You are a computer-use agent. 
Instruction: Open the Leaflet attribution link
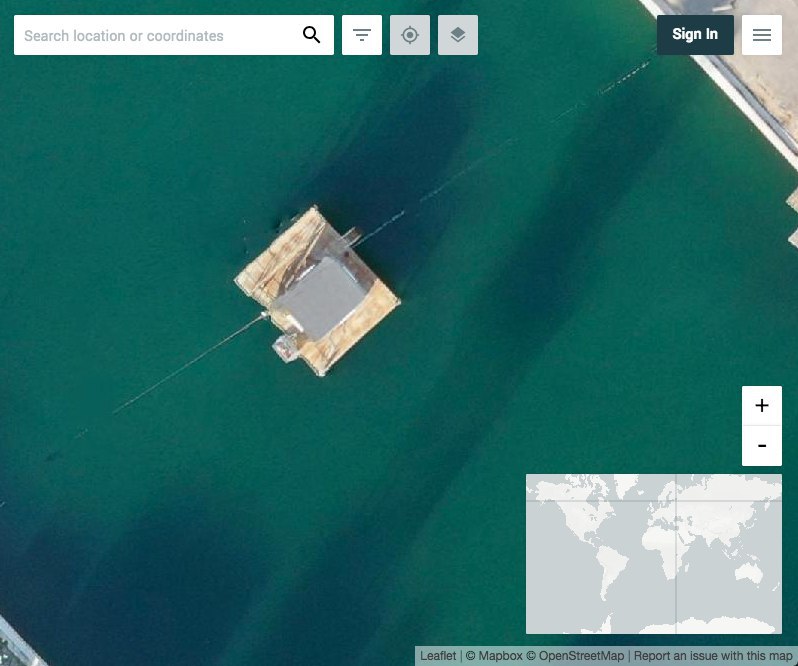click(438, 656)
